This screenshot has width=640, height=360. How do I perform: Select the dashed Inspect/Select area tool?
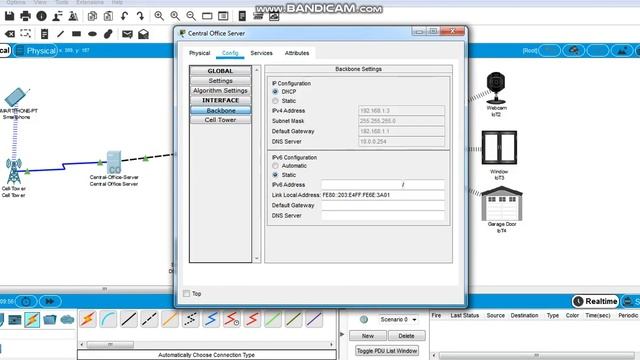(x=25, y=33)
